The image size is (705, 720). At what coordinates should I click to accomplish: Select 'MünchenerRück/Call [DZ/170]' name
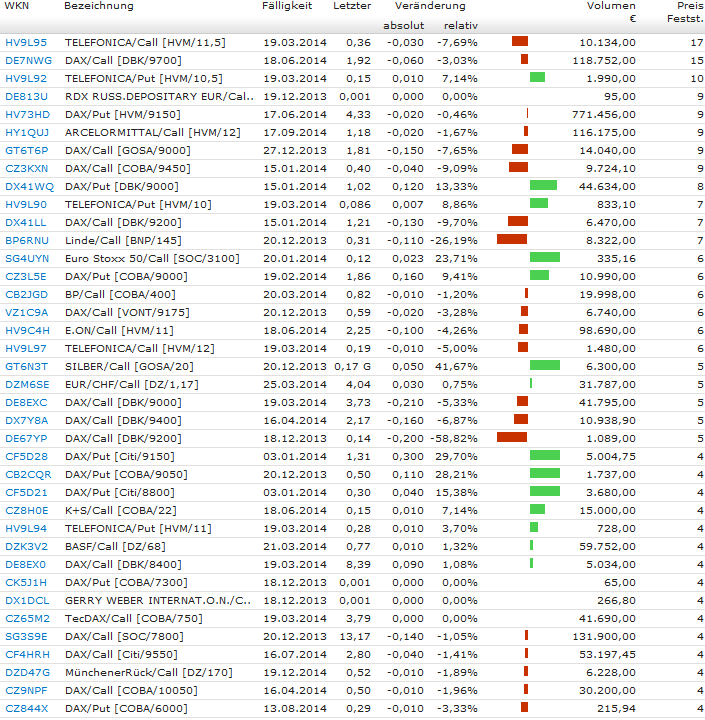point(149,673)
